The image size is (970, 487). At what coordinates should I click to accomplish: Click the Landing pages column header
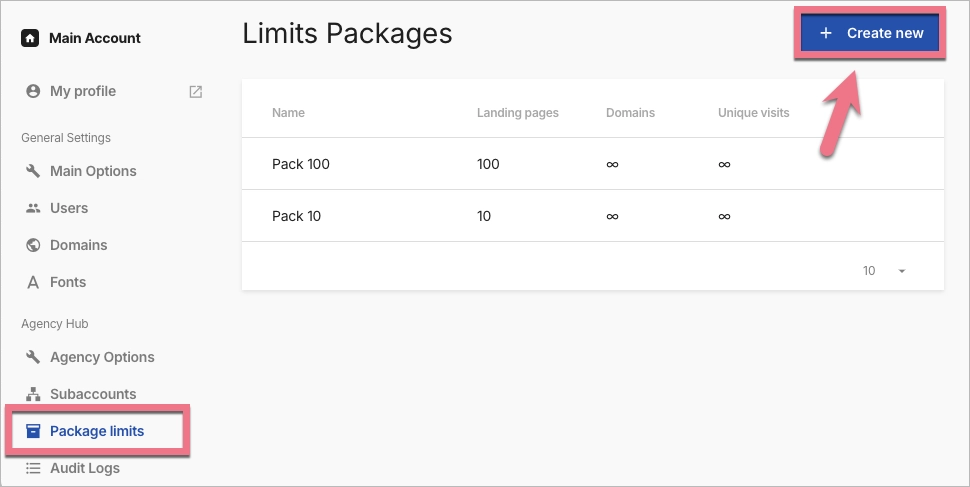pyautogui.click(x=518, y=113)
